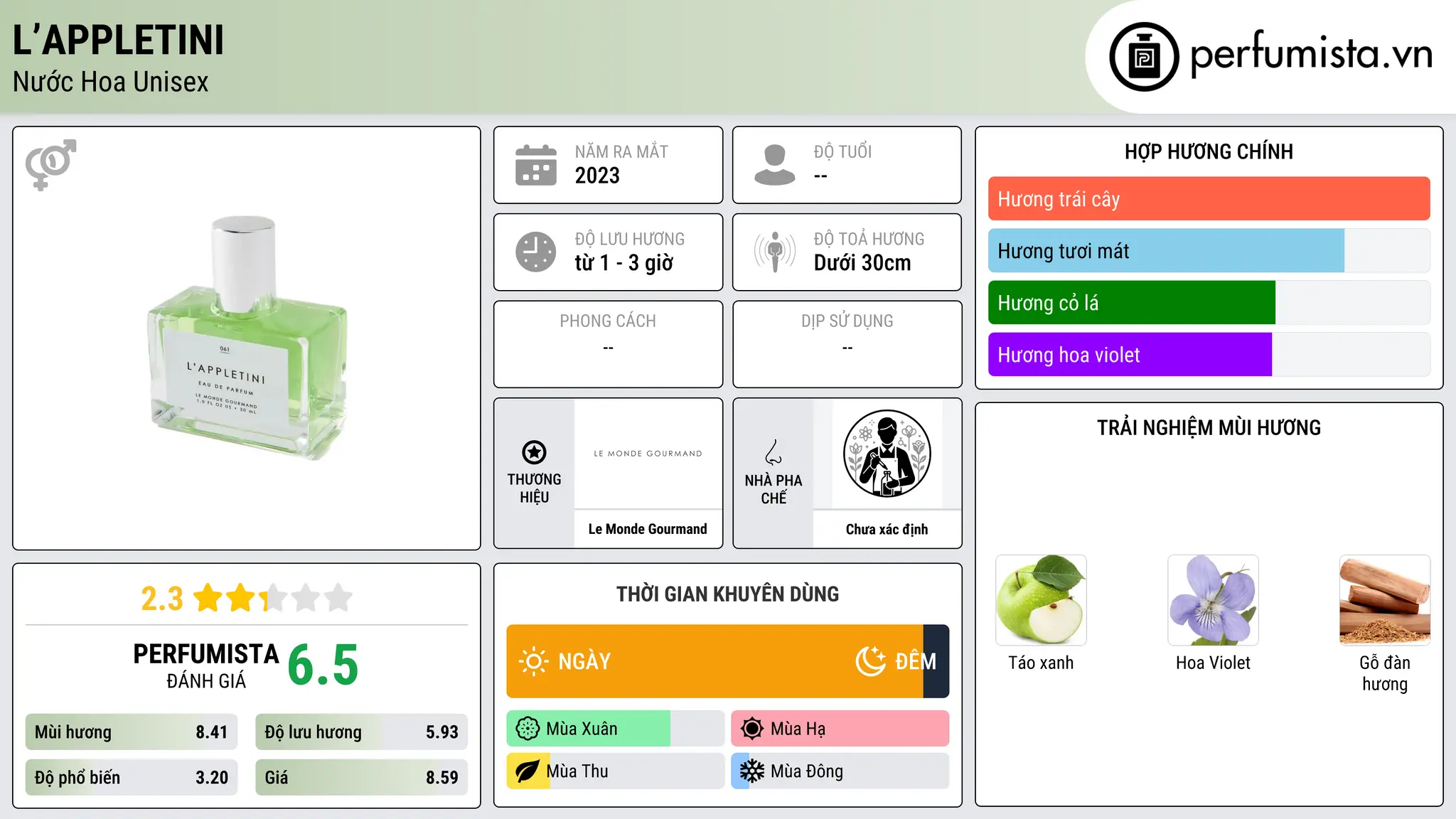Select the Táo xanh green apple image
The width and height of the screenshot is (1456, 819).
pos(1041,600)
